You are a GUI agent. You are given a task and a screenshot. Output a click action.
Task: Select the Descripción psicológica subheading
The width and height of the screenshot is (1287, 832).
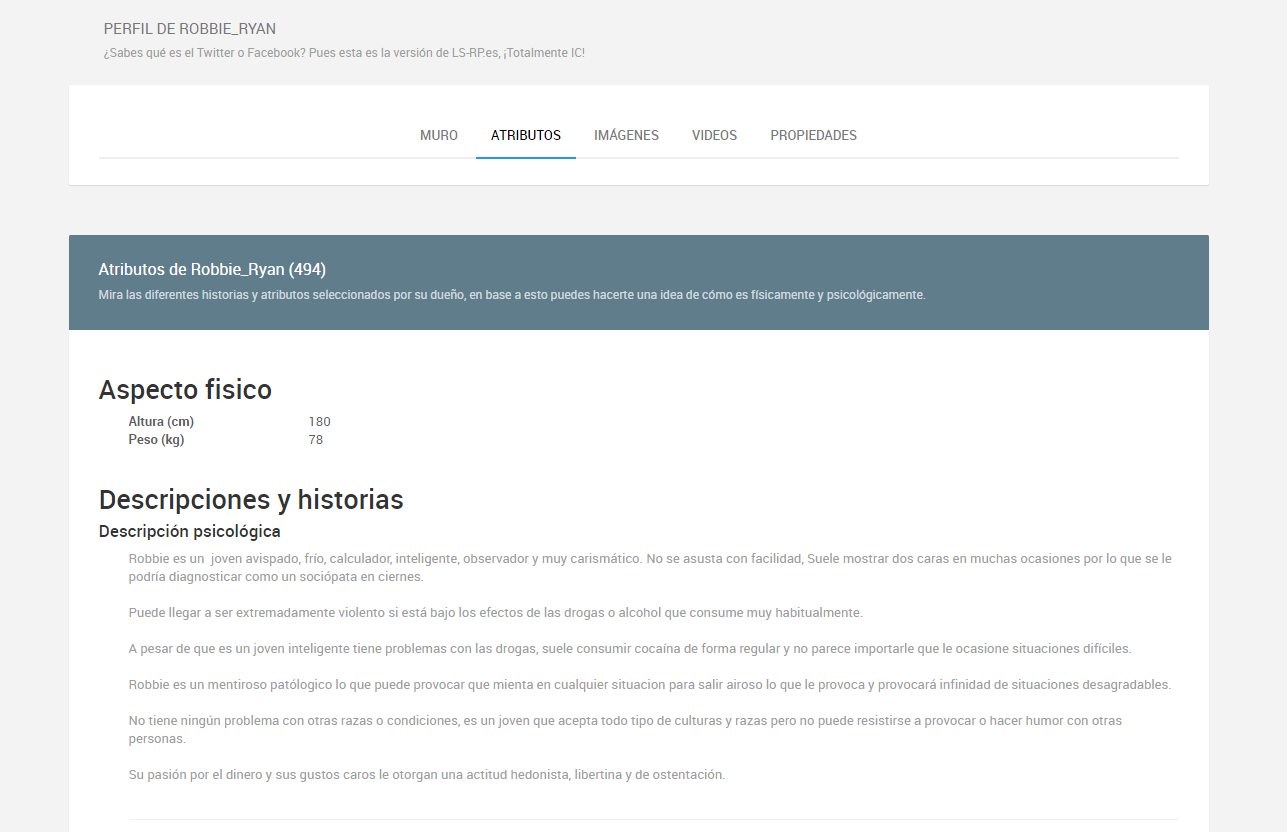pyautogui.click(x=189, y=532)
